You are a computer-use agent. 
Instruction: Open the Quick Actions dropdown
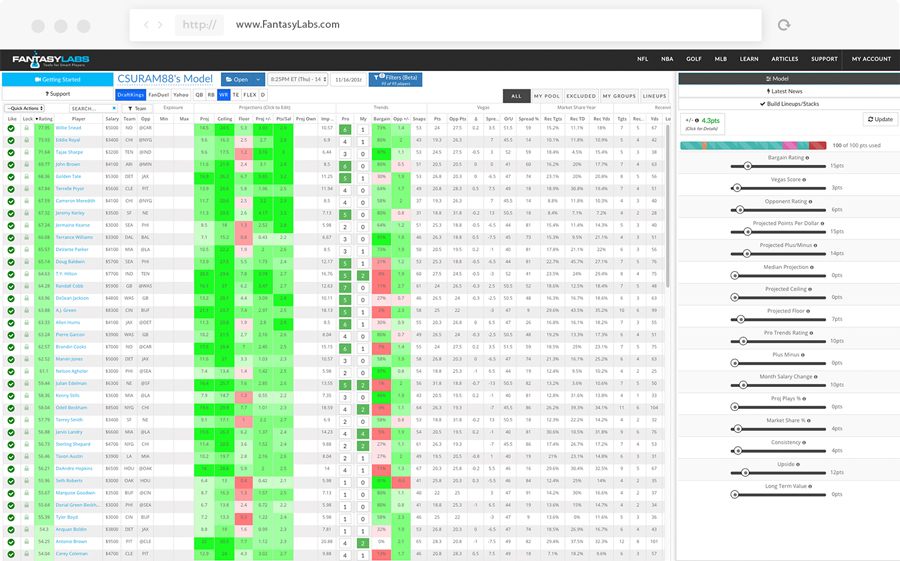(x=24, y=108)
